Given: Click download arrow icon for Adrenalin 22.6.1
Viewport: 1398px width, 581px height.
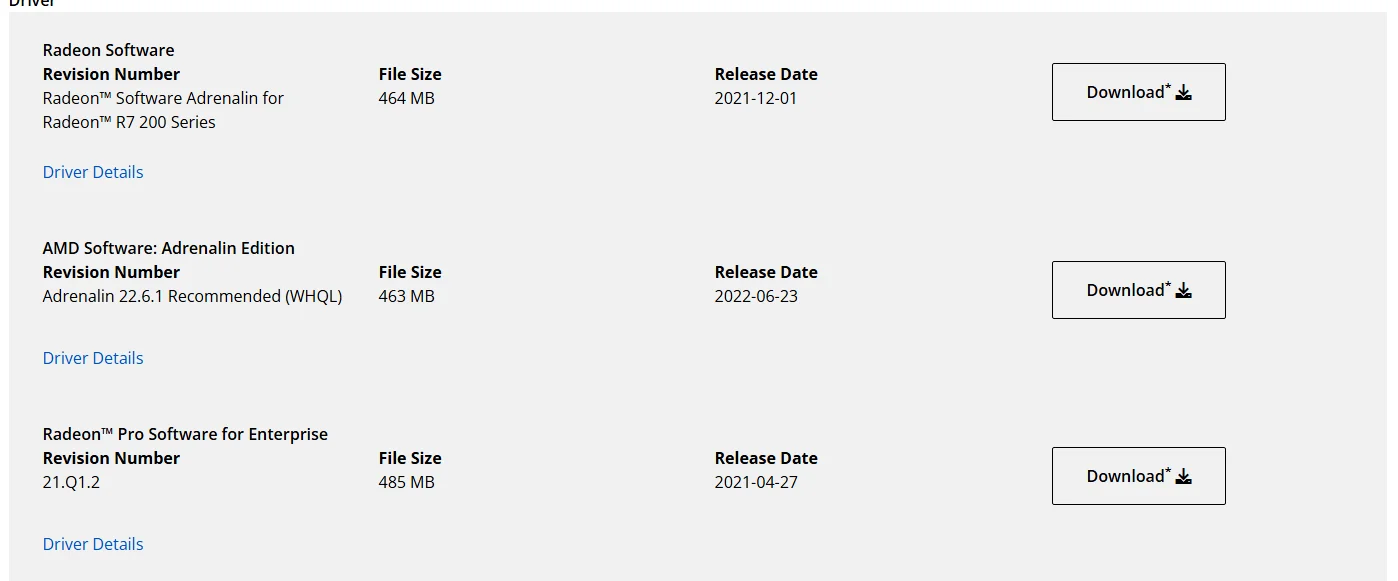Looking at the screenshot, I should click(x=1184, y=291).
